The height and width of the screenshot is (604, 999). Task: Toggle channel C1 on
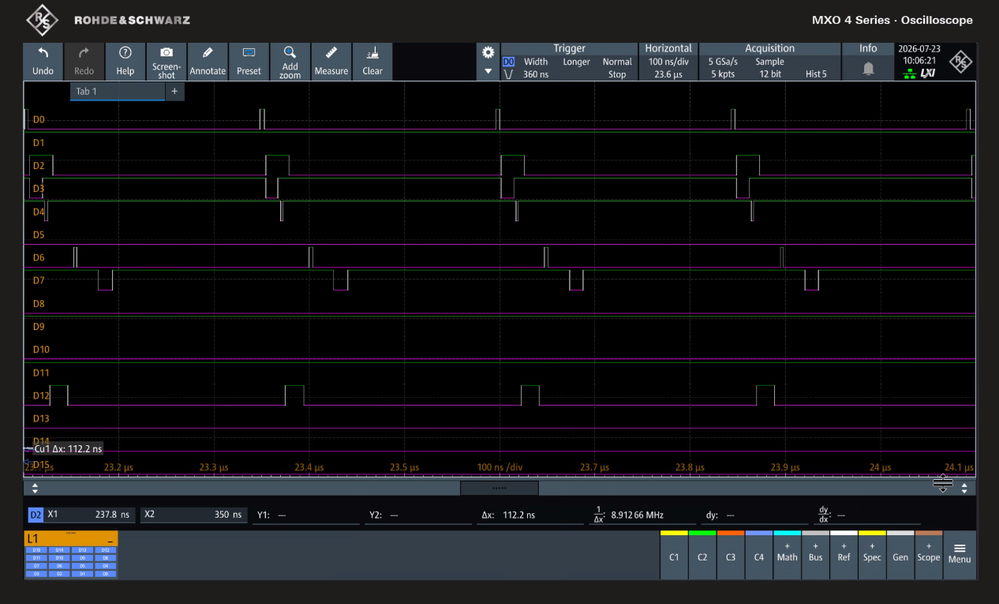674,554
